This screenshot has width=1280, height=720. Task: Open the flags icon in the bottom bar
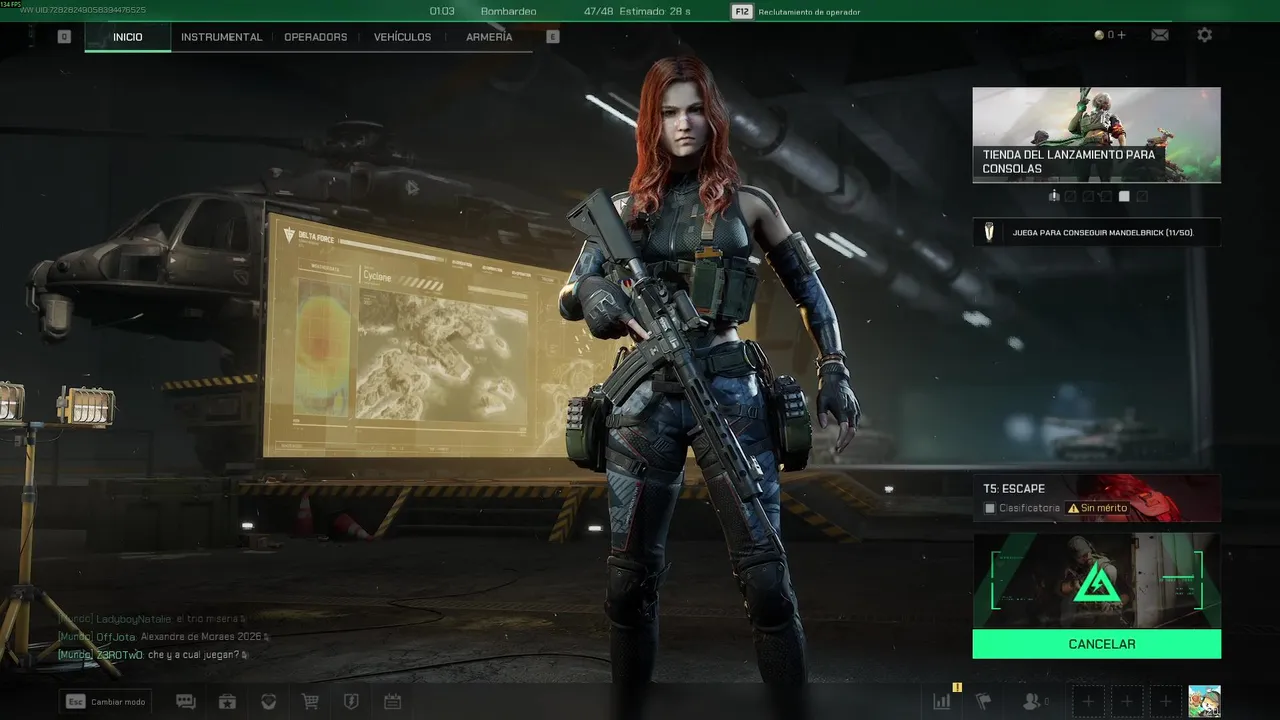(x=983, y=702)
